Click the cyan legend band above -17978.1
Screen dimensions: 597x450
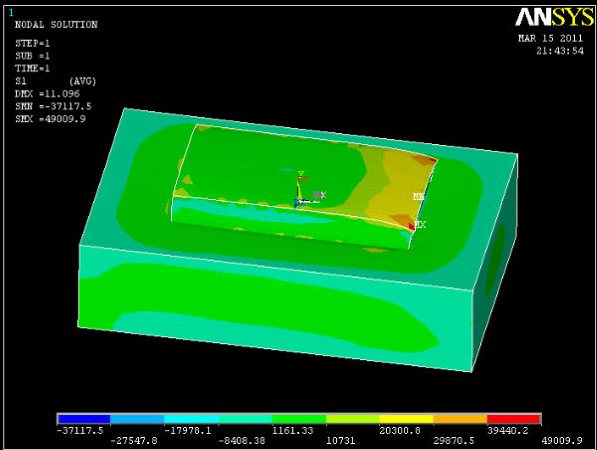point(191,419)
